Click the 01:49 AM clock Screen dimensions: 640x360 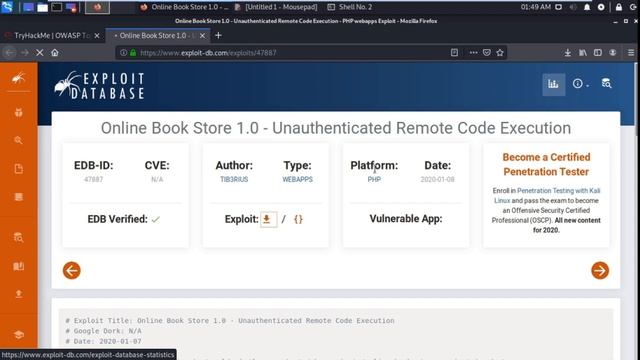click(x=536, y=7)
